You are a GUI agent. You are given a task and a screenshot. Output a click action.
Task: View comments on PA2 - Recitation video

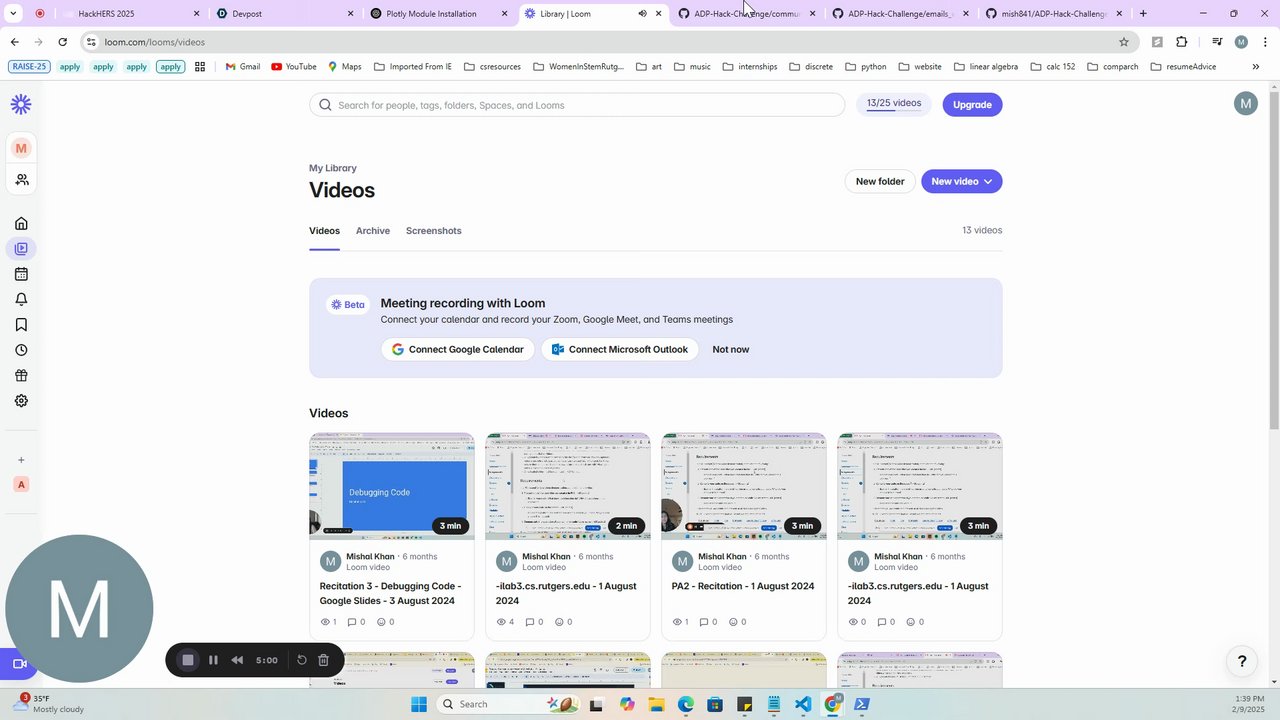[708, 622]
